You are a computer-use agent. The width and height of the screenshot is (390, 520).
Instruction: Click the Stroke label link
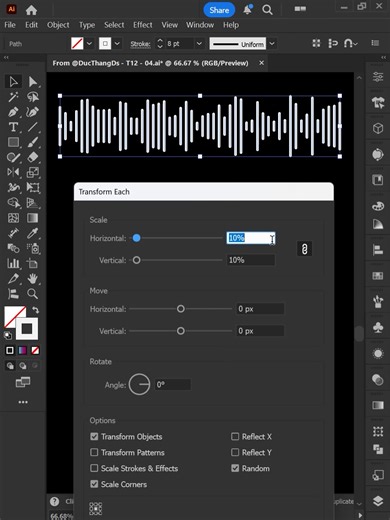click(140, 44)
